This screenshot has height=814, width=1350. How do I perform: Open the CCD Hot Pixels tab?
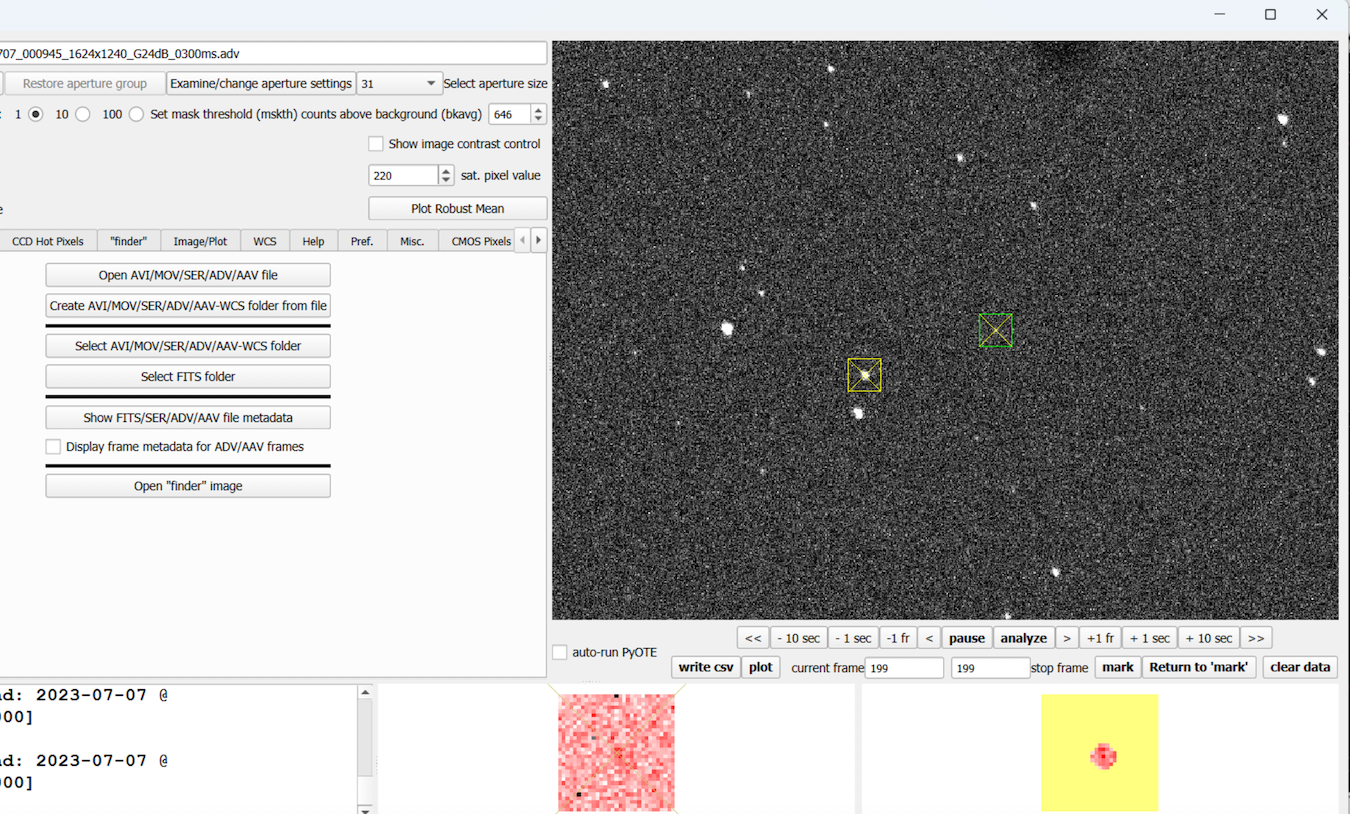coord(48,241)
